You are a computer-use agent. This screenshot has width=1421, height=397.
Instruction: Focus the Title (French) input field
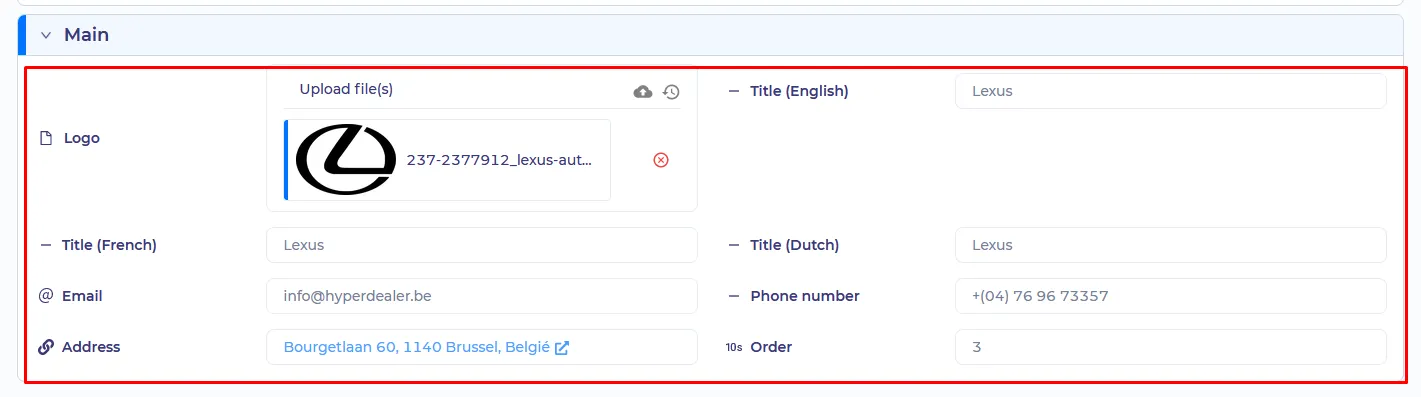coord(482,245)
